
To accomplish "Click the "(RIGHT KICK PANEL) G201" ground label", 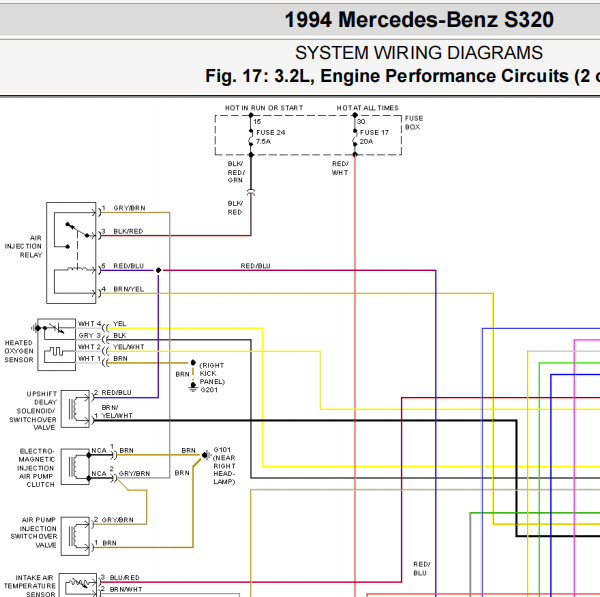I will [x=212, y=377].
